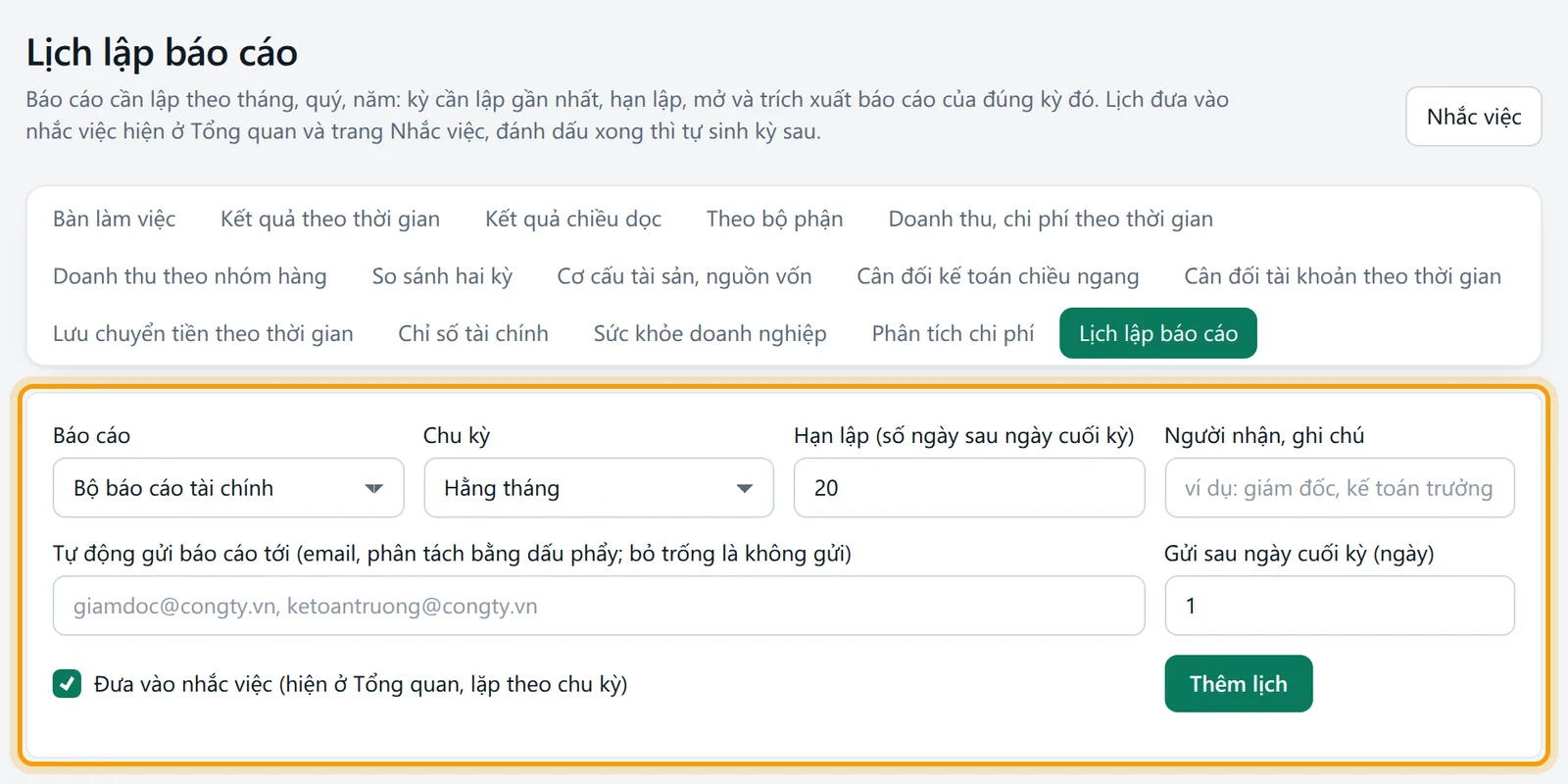Open the Kết quả theo thời gian tab
This screenshot has height=784, width=1568.
(x=330, y=219)
